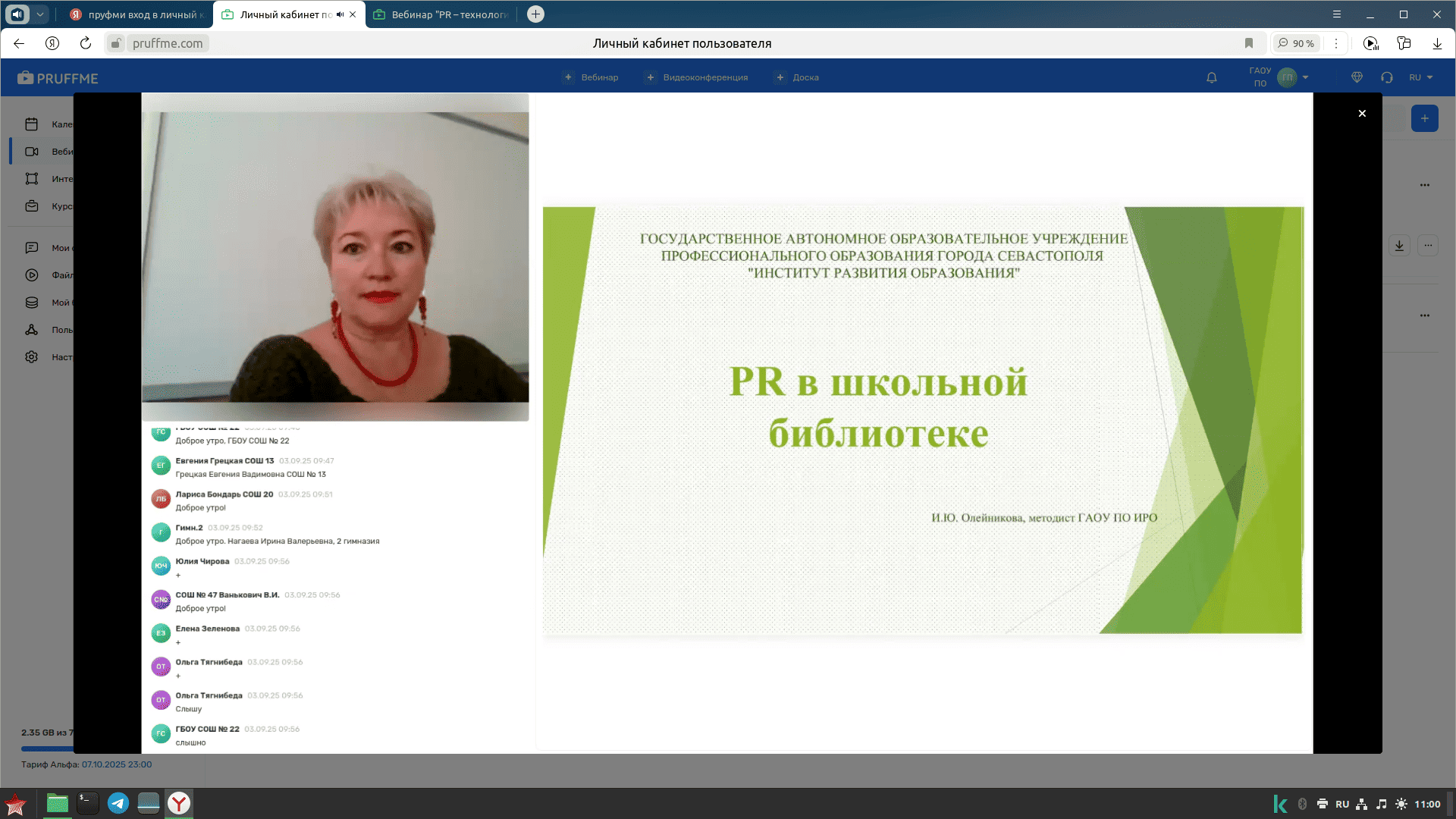
Task: Click the speaker webcam video
Action: click(335, 257)
